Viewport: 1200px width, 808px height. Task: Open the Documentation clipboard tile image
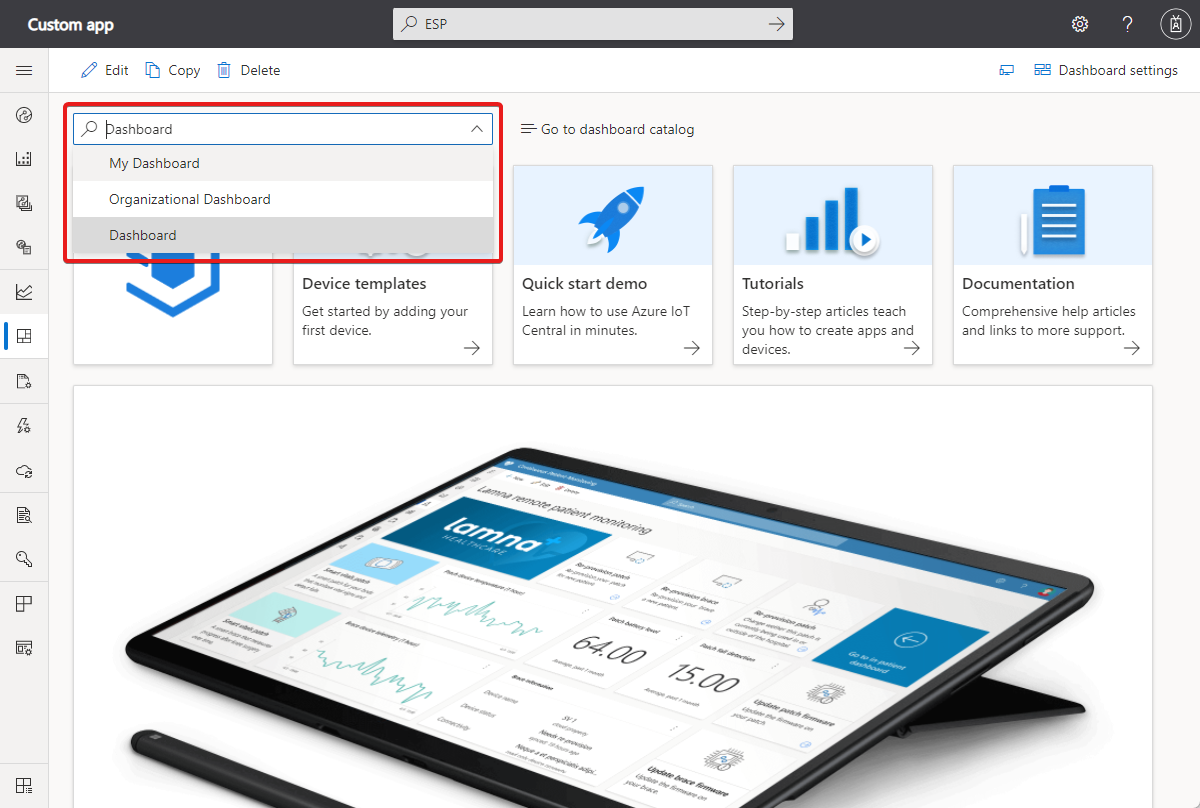(x=1053, y=216)
